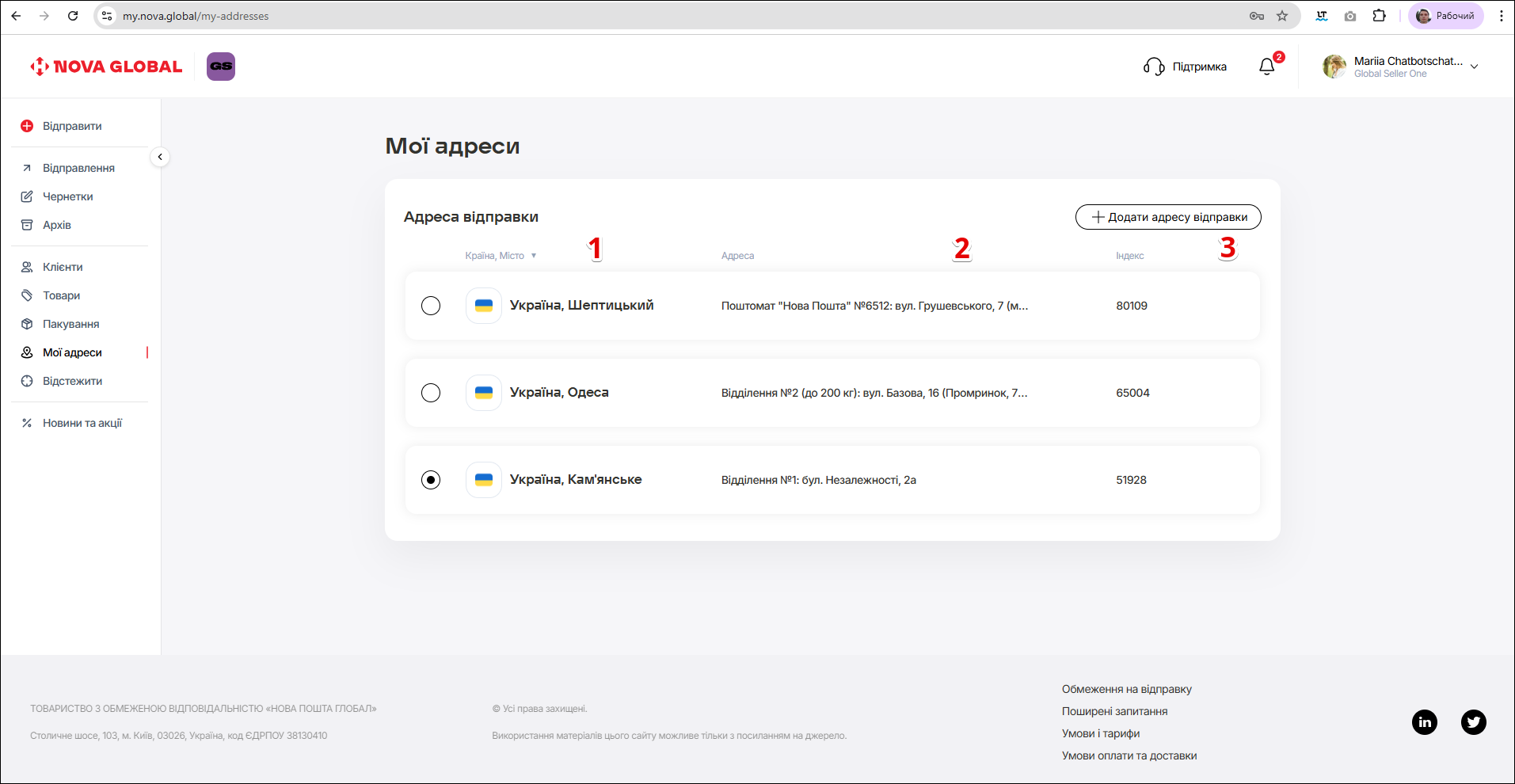Click the browser forward arrow
This screenshot has width=1515, height=784.
click(x=44, y=16)
